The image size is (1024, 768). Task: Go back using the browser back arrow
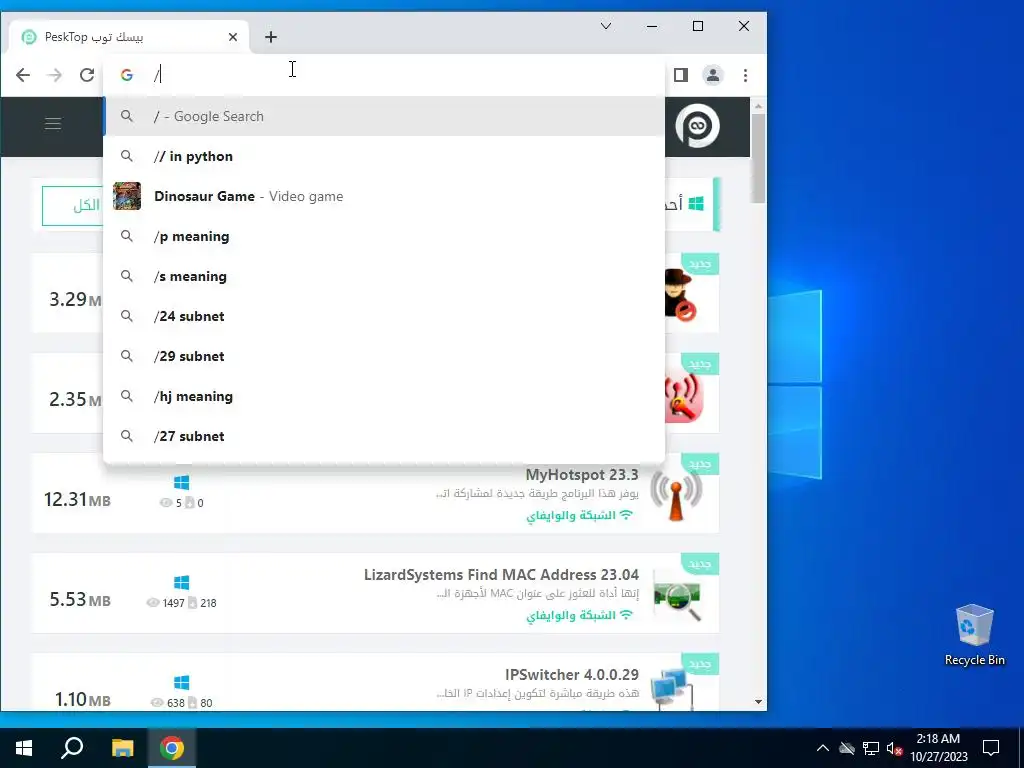click(23, 75)
